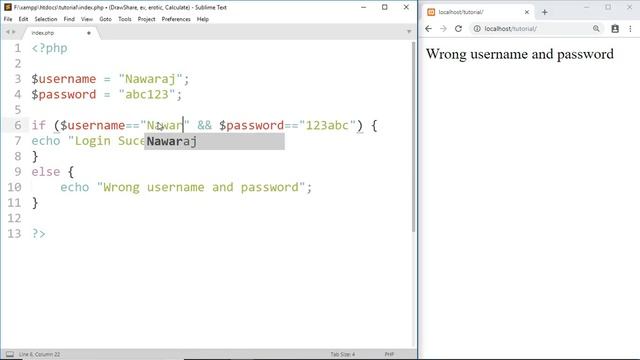Click the Wrong username and password page text

click(520, 54)
